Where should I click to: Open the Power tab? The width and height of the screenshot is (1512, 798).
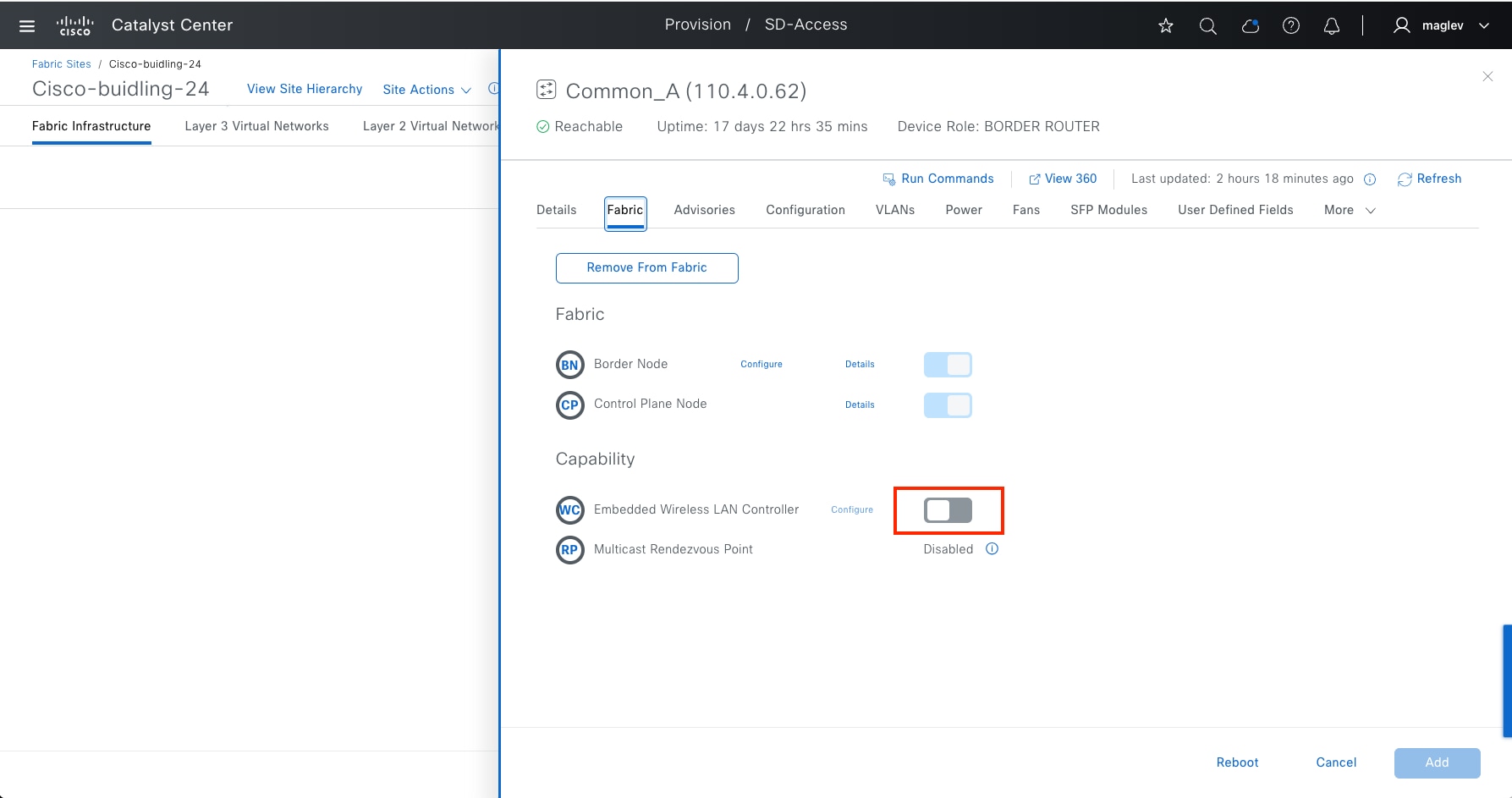964,210
